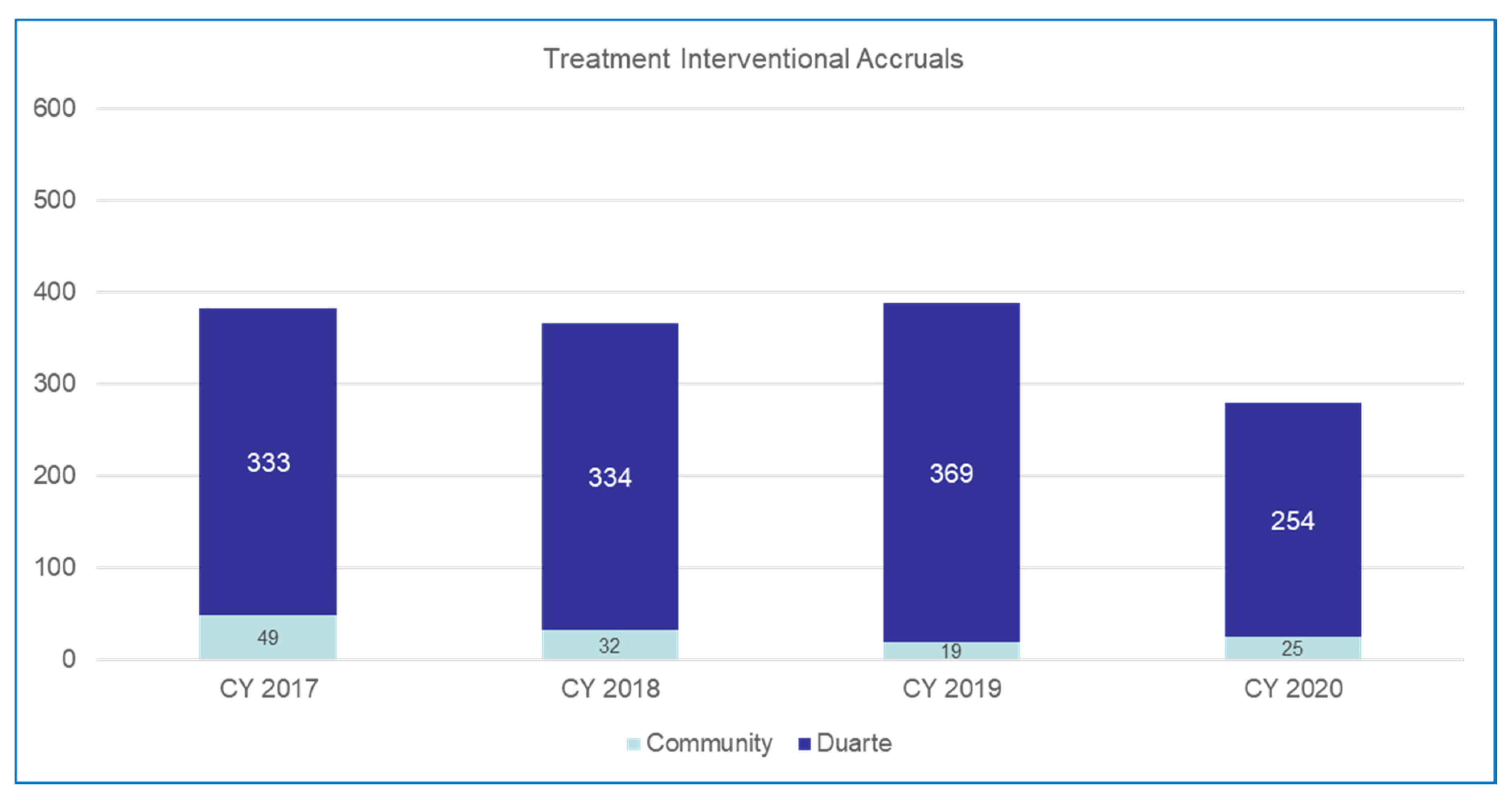This screenshot has width=1512, height=799.
Task: Click the CY 2017 axis label
Action: click(x=269, y=689)
